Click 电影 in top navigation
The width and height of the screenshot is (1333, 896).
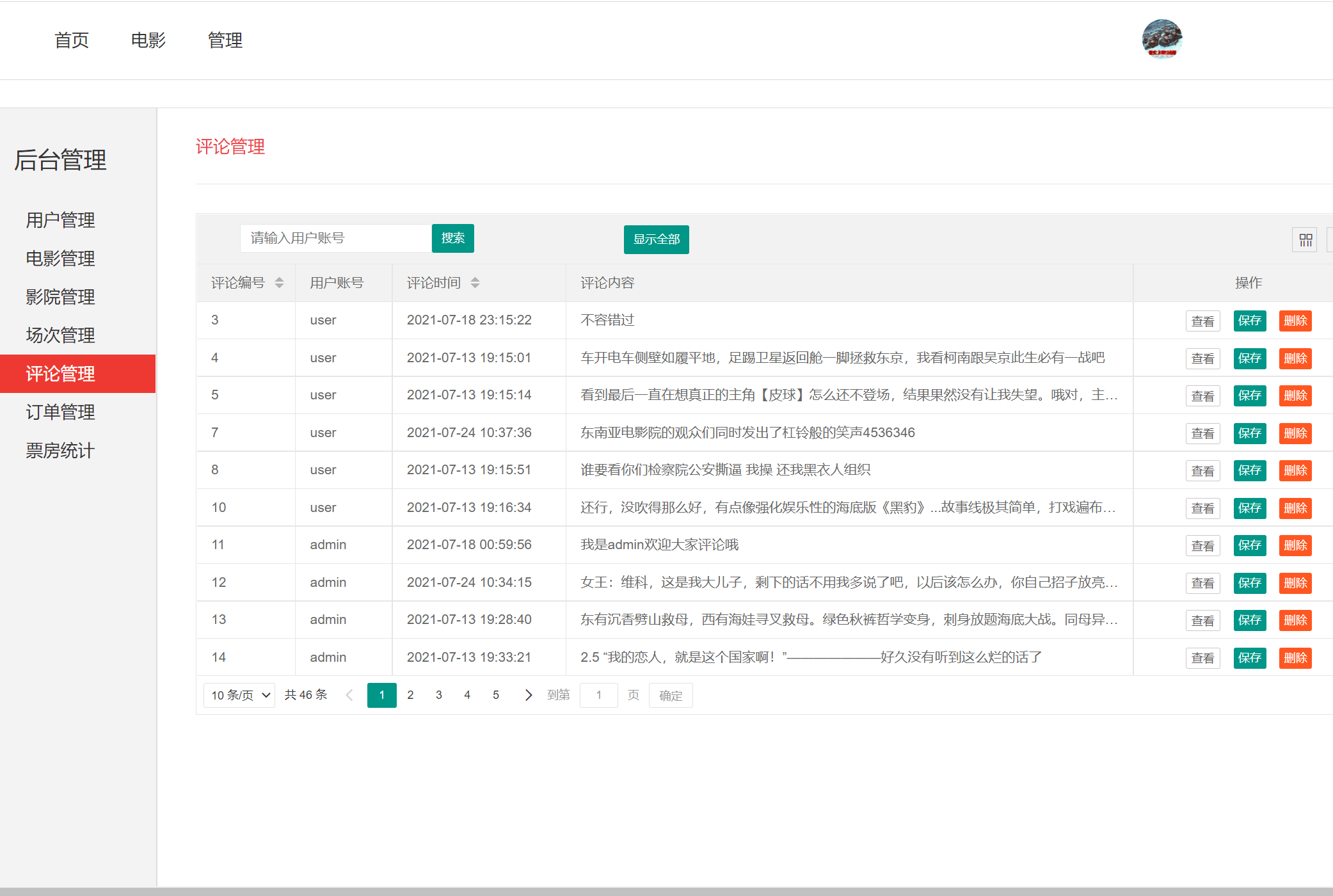click(x=148, y=40)
